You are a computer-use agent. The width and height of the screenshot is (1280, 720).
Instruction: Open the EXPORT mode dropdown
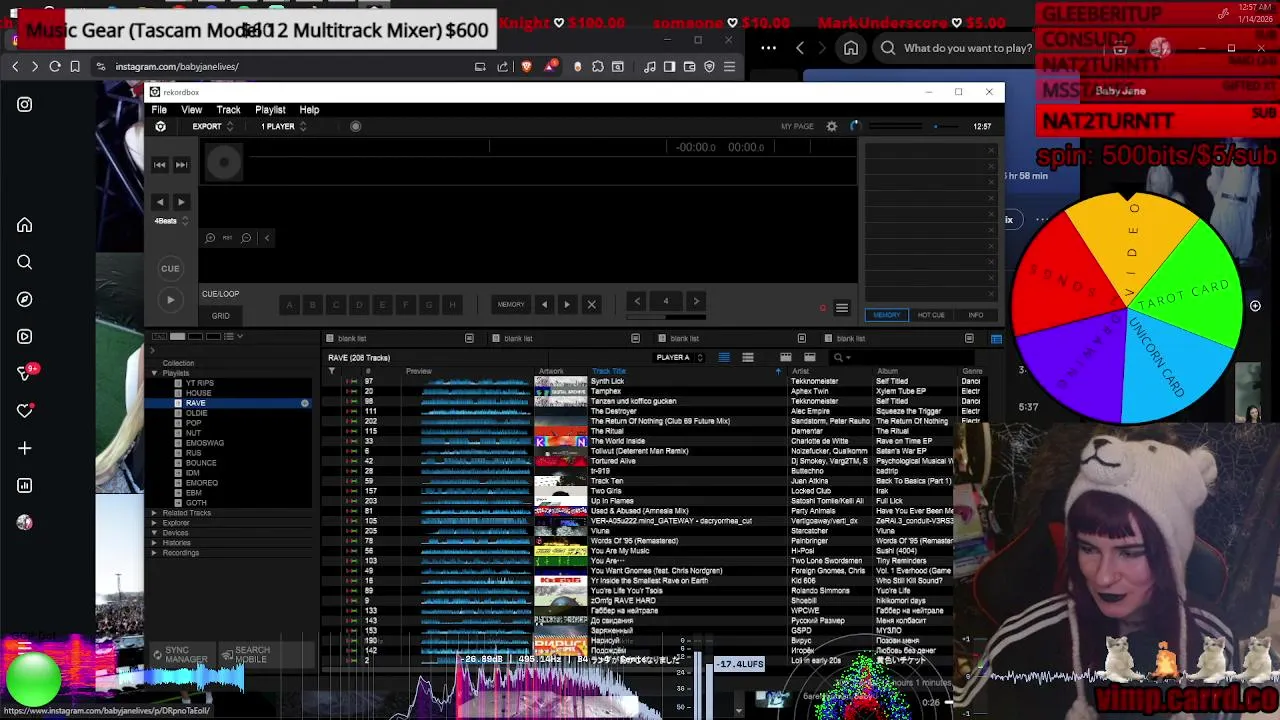click(212, 126)
